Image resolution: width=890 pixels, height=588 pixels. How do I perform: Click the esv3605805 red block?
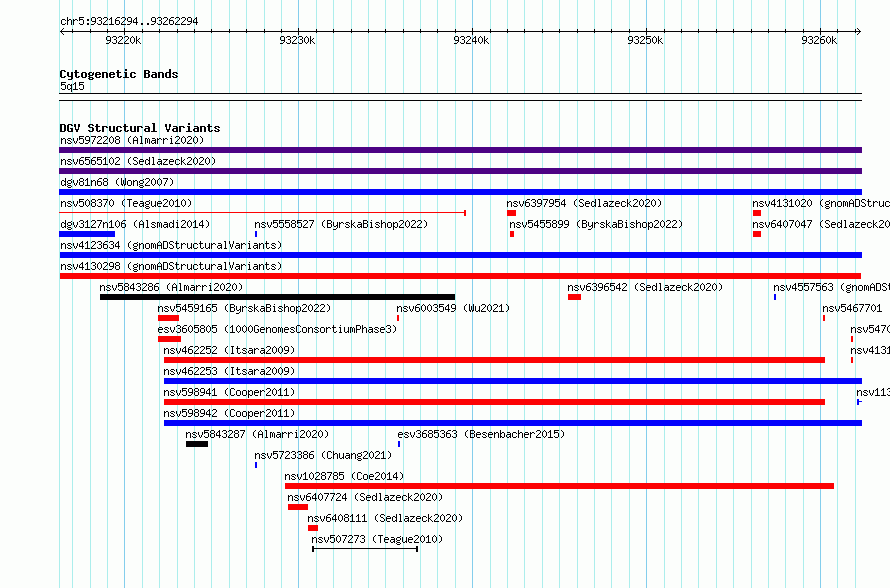coord(170,339)
